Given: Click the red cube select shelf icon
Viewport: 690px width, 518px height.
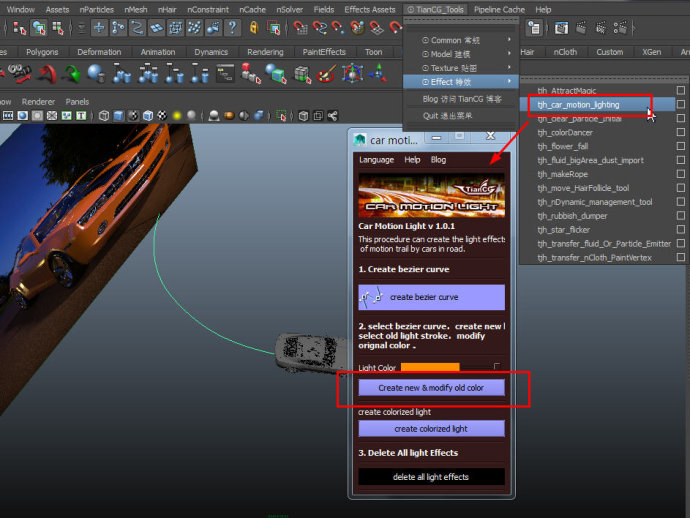Looking at the screenshot, I should (250, 73).
